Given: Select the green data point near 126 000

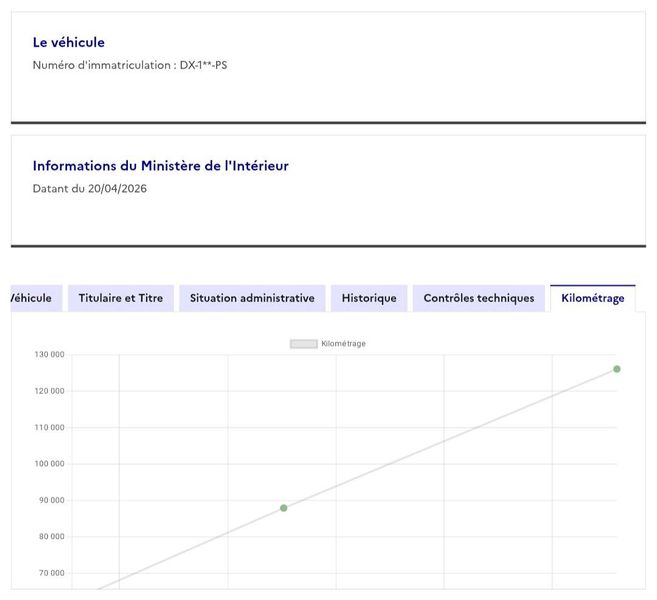Looking at the screenshot, I should (617, 369).
